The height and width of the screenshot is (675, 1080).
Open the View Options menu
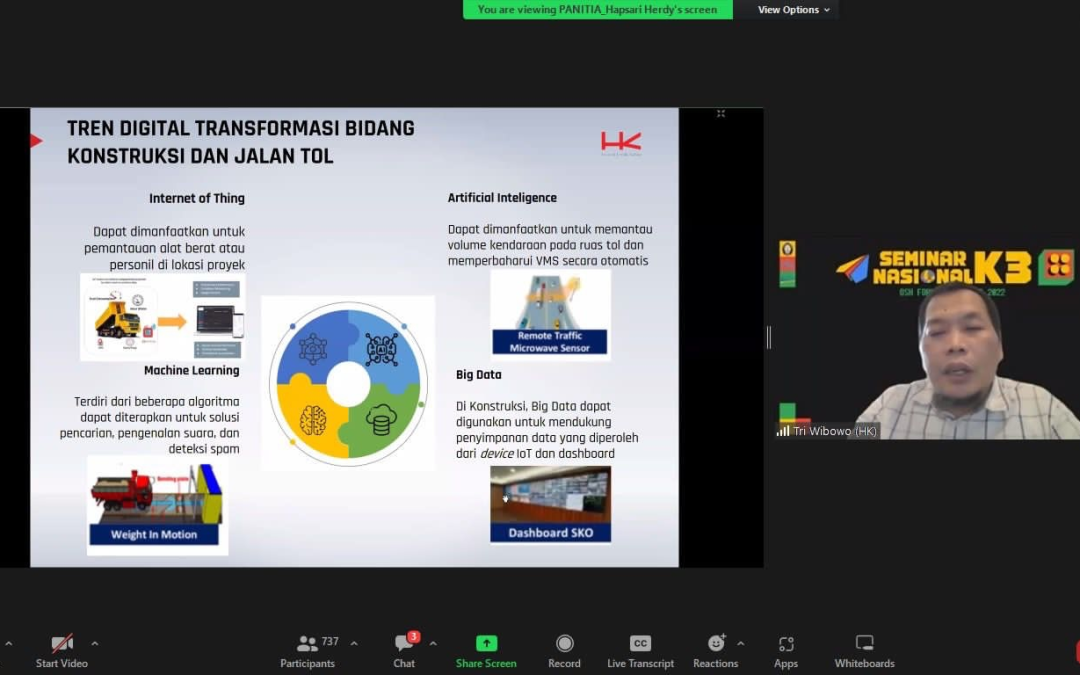[794, 10]
